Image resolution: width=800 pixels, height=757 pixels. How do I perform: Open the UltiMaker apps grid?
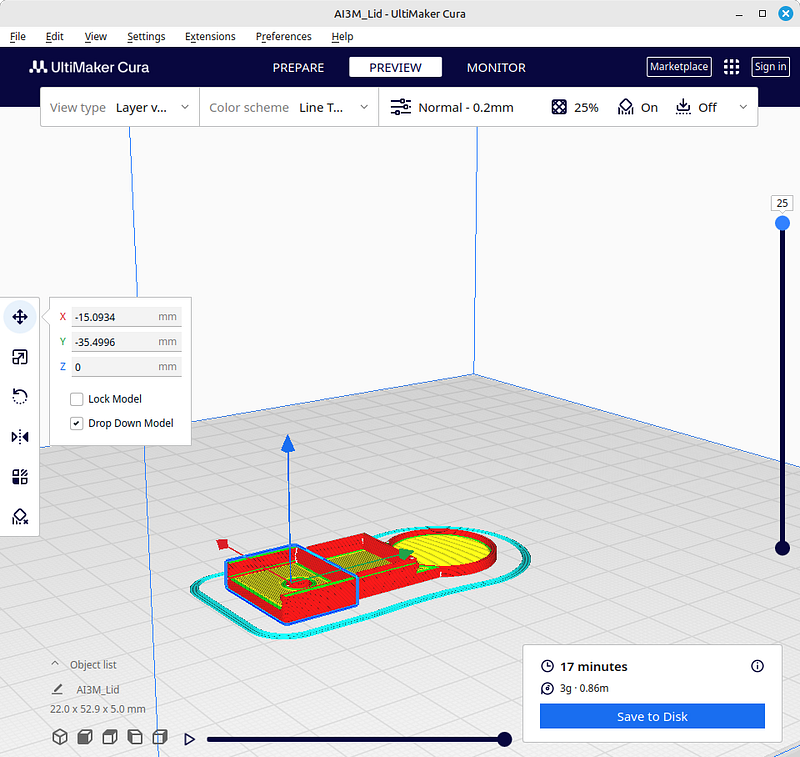point(731,67)
